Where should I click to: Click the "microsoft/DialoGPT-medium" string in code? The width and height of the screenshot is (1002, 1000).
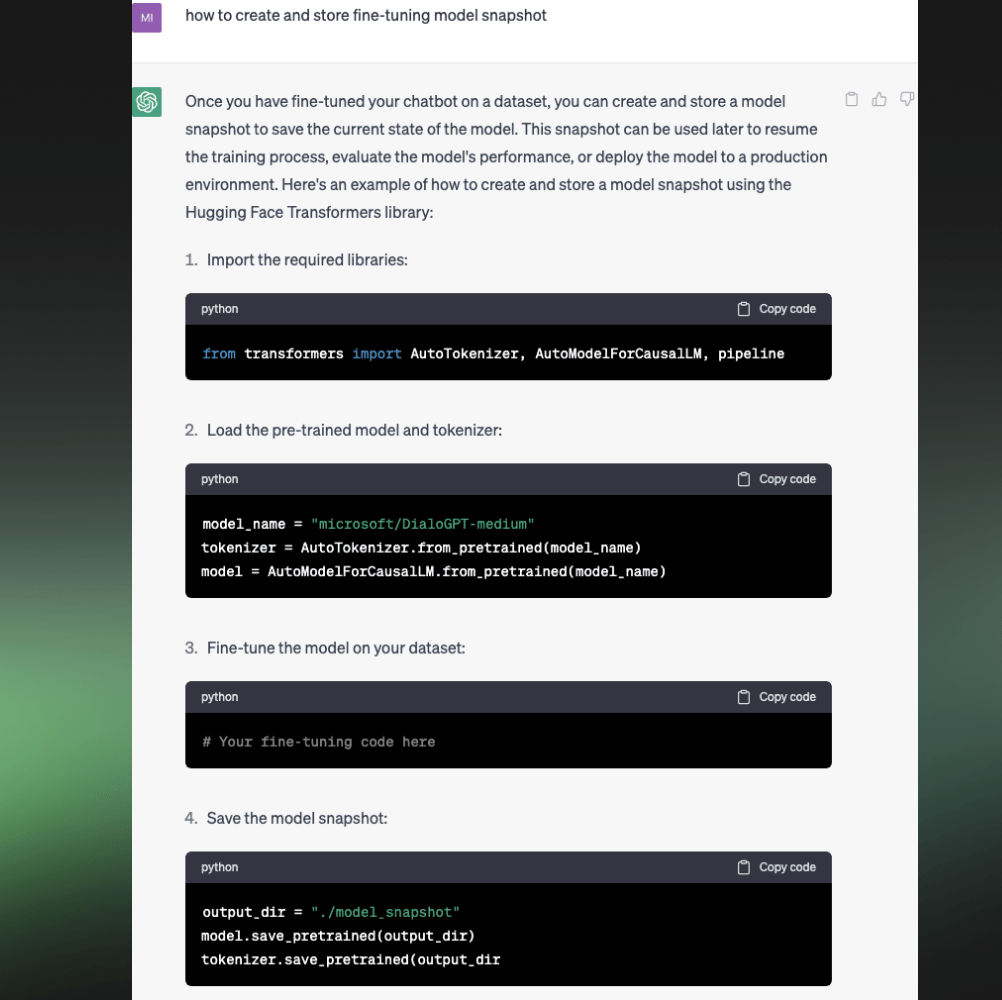422,524
